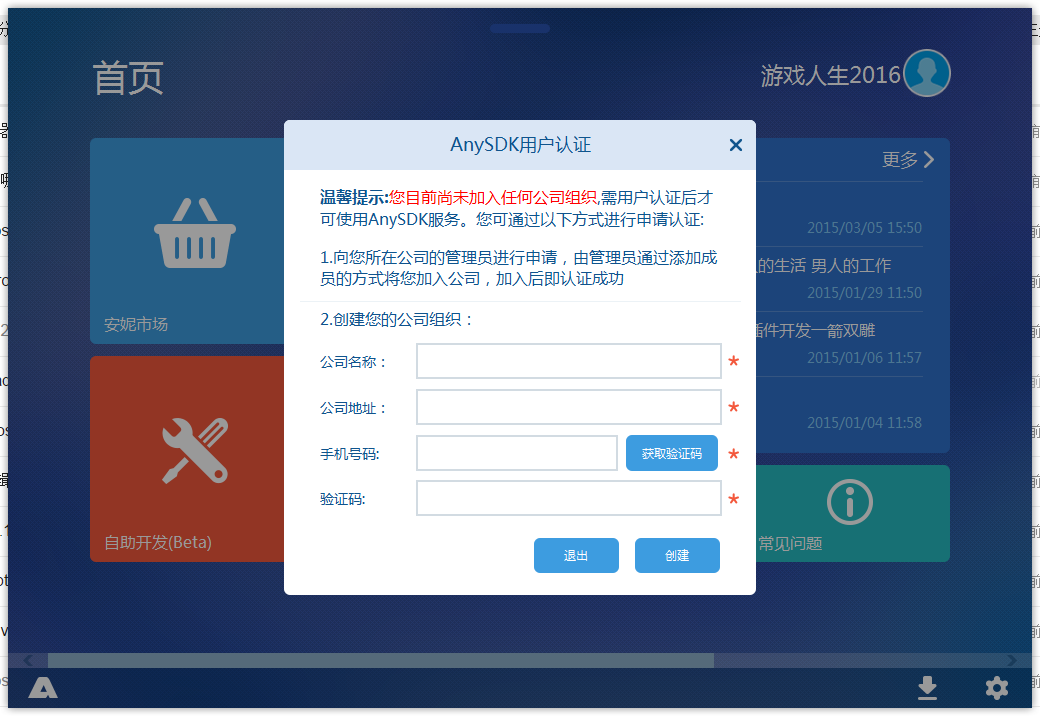Screen dimensions: 1040x716
Task: Focus the 手机号码 input field
Action: coord(516,453)
